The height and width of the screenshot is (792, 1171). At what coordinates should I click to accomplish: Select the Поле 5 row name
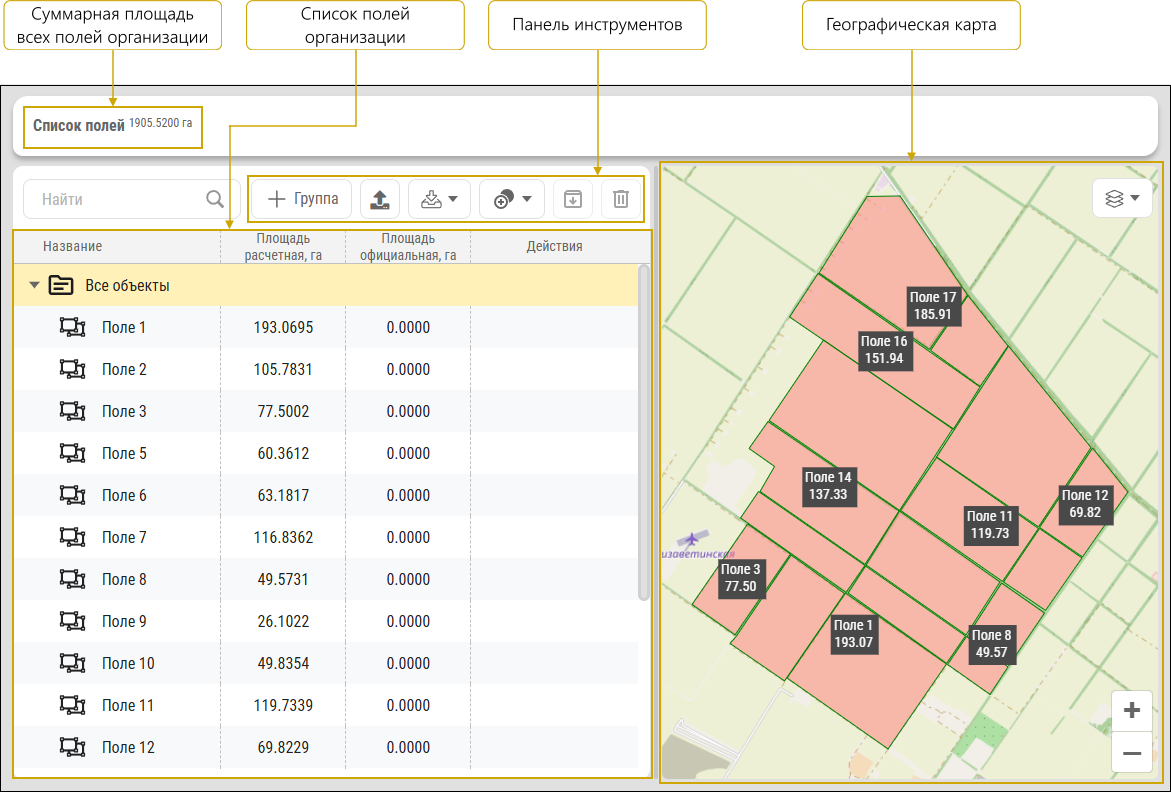point(124,453)
